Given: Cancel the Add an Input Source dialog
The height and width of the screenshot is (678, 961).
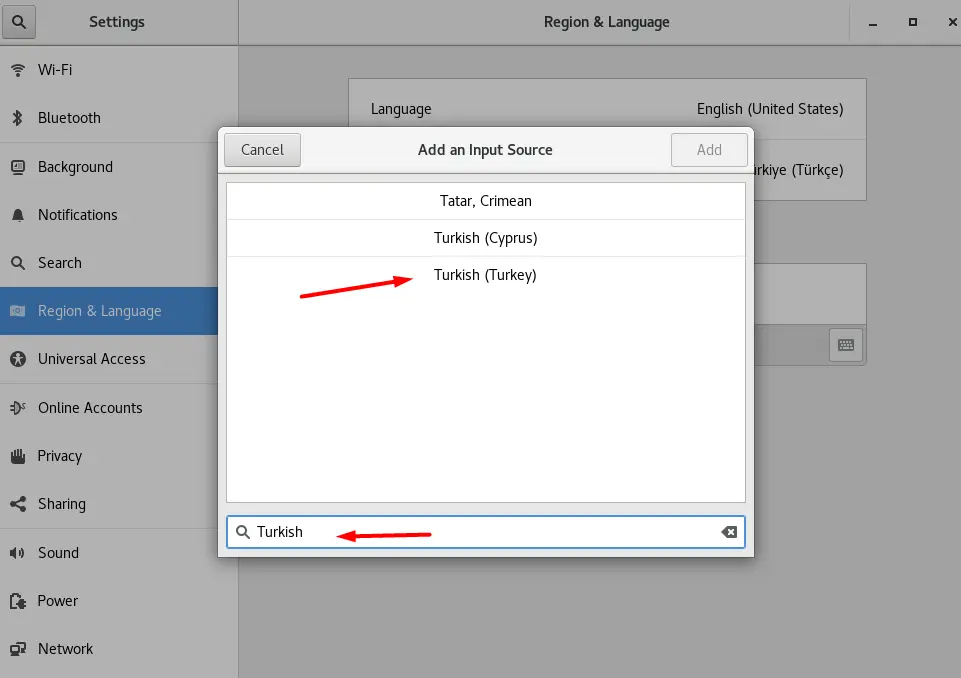Looking at the screenshot, I should click(262, 150).
